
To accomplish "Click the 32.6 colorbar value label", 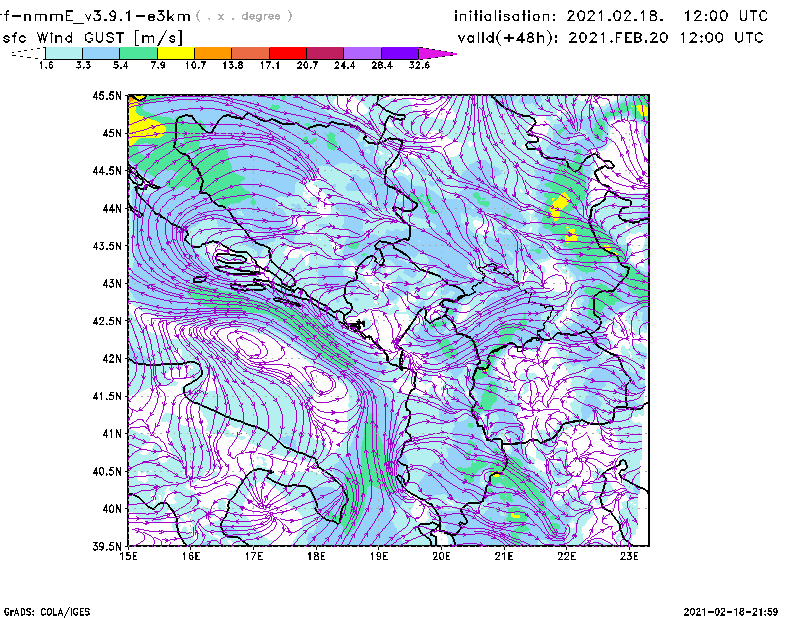I will pos(419,65).
